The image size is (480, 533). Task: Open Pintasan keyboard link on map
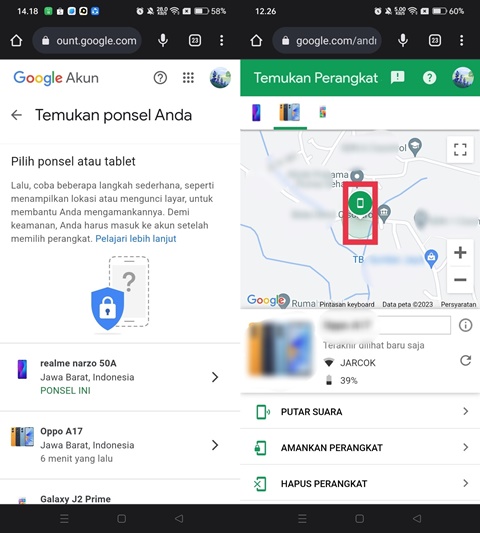[347, 304]
